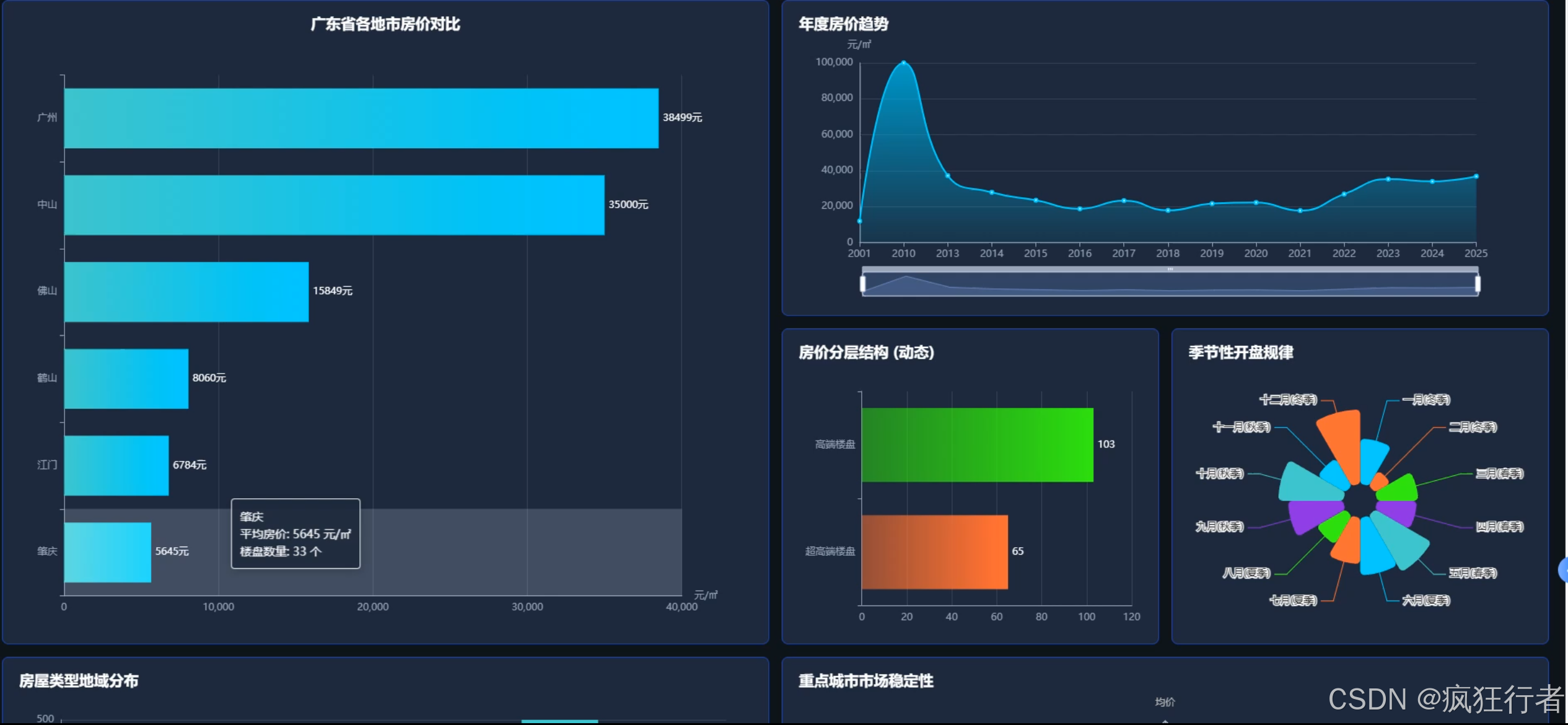1568x725 pixels.
Task: Click the 均价 legend in stability chart
Action: pyautogui.click(x=1165, y=702)
